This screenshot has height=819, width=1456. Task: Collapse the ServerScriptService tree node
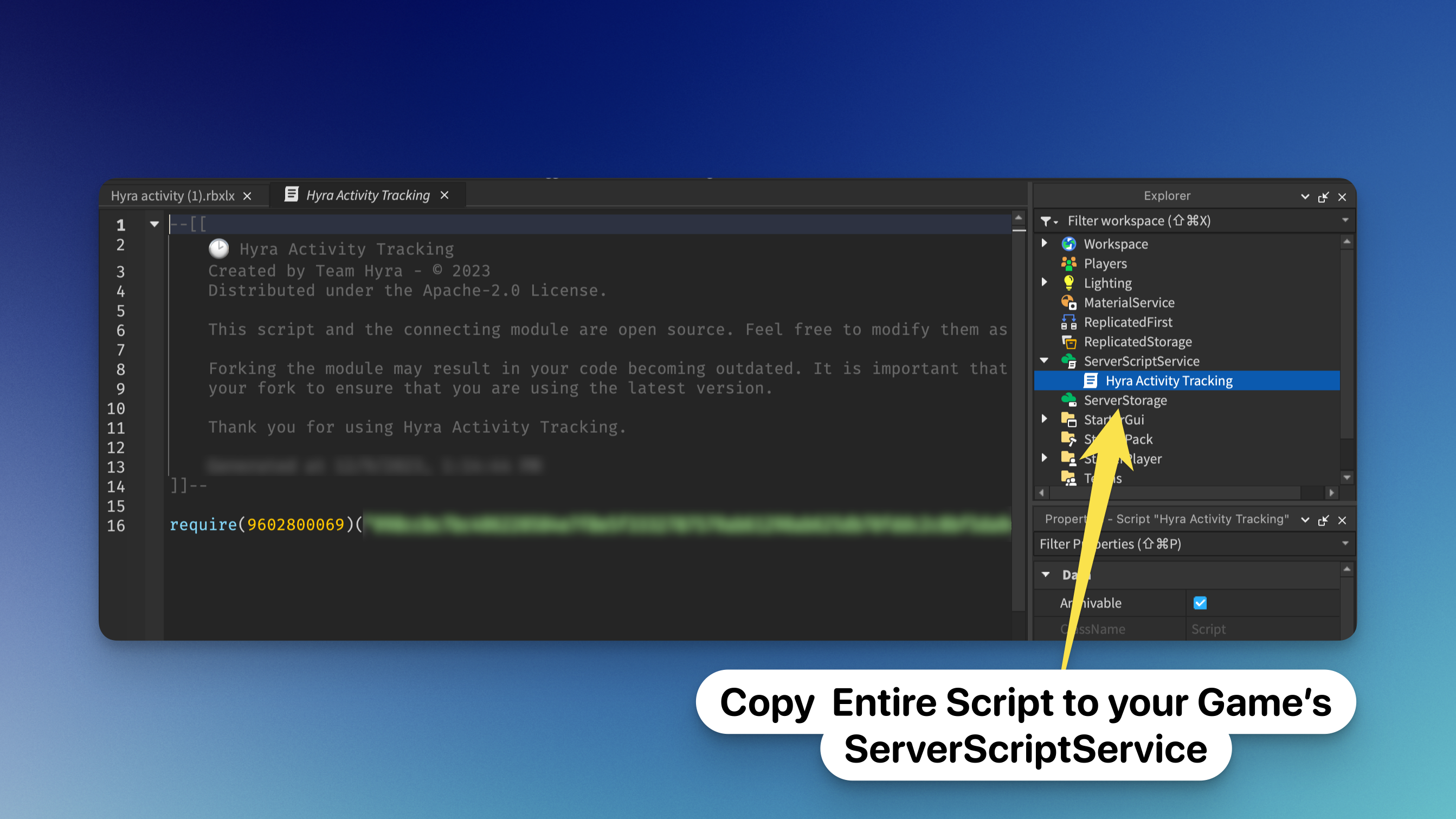[x=1045, y=360]
